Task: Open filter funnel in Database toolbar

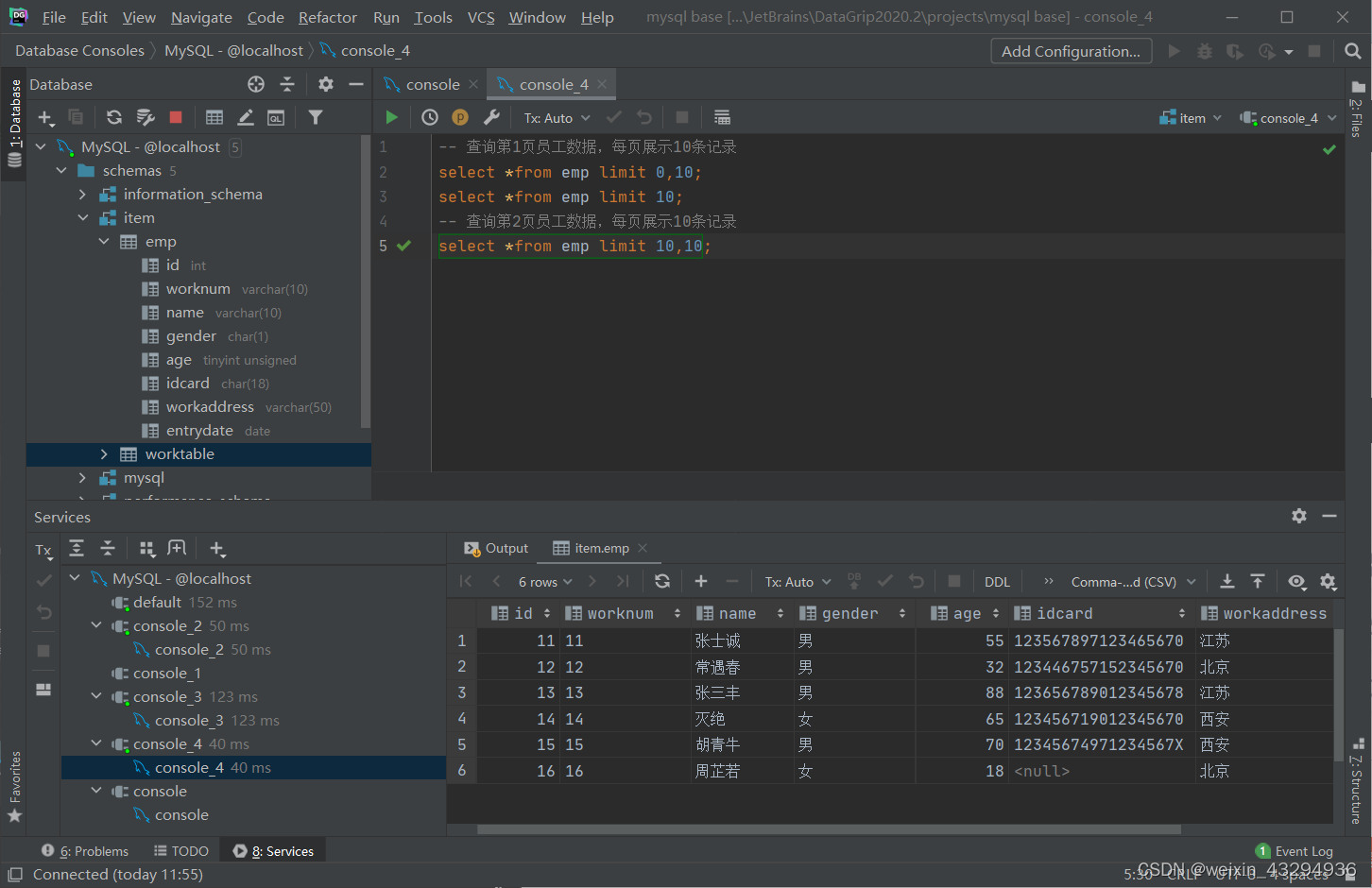Action: [316, 117]
